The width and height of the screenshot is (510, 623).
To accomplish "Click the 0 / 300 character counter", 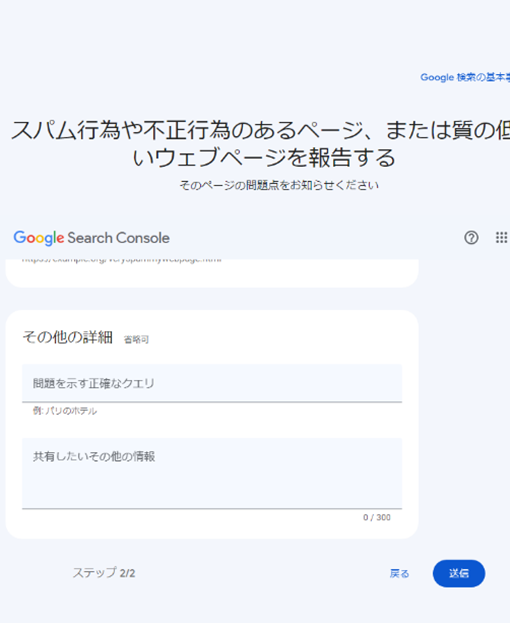I will tap(377, 517).
